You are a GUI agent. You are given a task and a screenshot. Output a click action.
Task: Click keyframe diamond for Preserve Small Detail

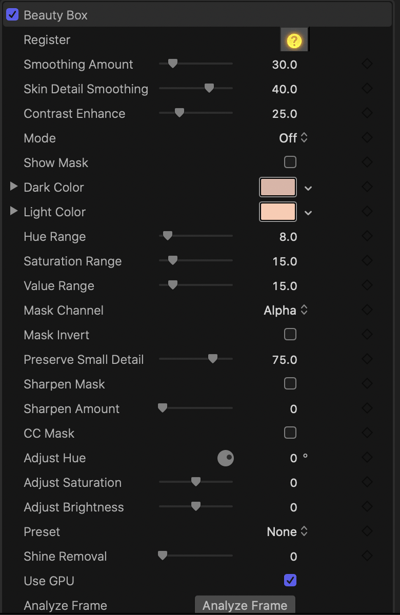(367, 359)
